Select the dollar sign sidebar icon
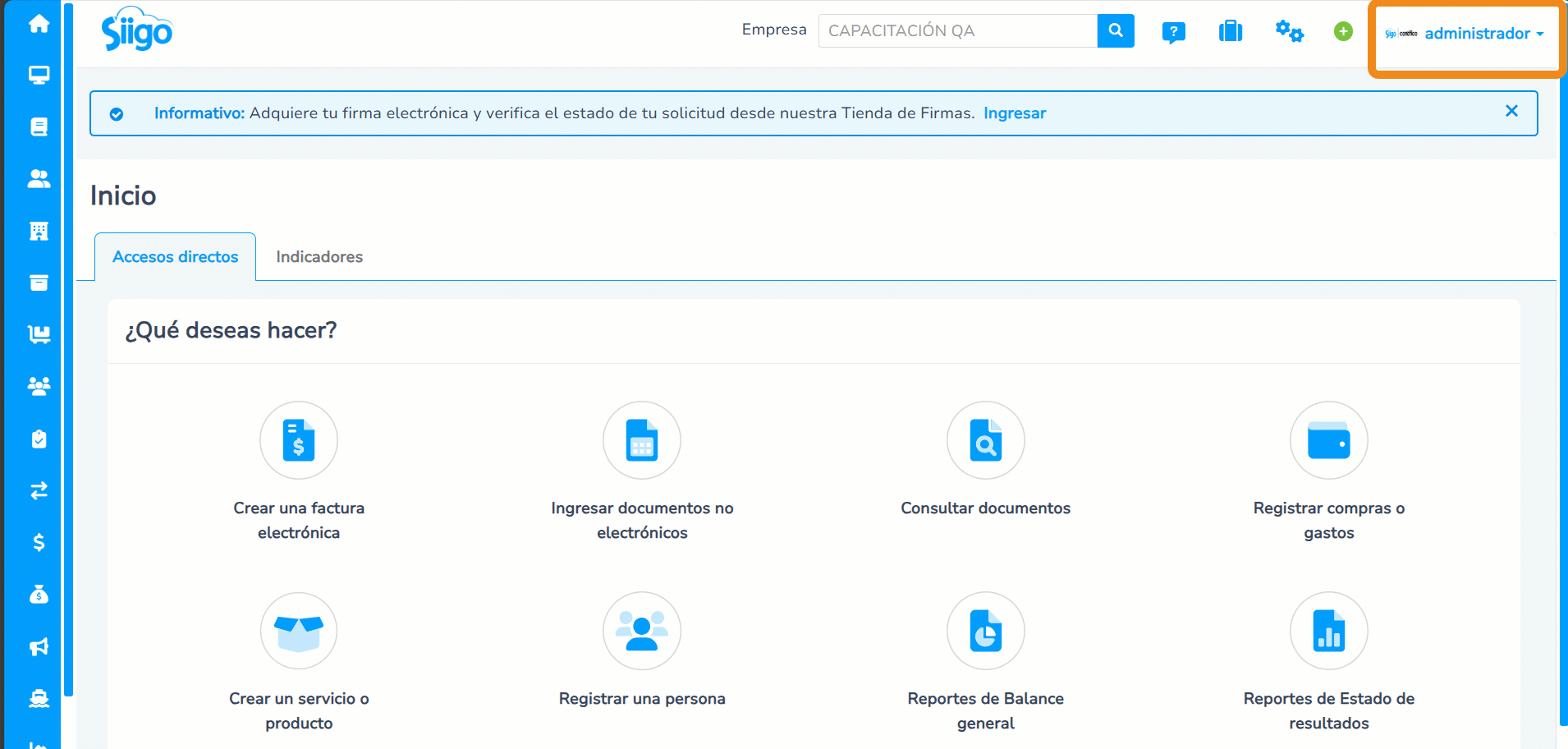 [39, 542]
